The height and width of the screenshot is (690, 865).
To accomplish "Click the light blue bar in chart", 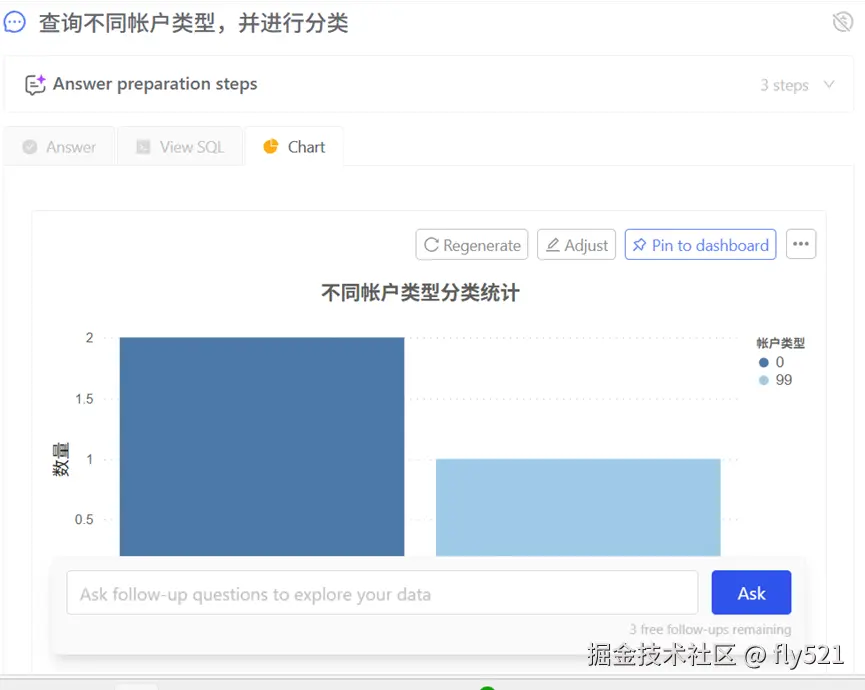I will [x=578, y=507].
